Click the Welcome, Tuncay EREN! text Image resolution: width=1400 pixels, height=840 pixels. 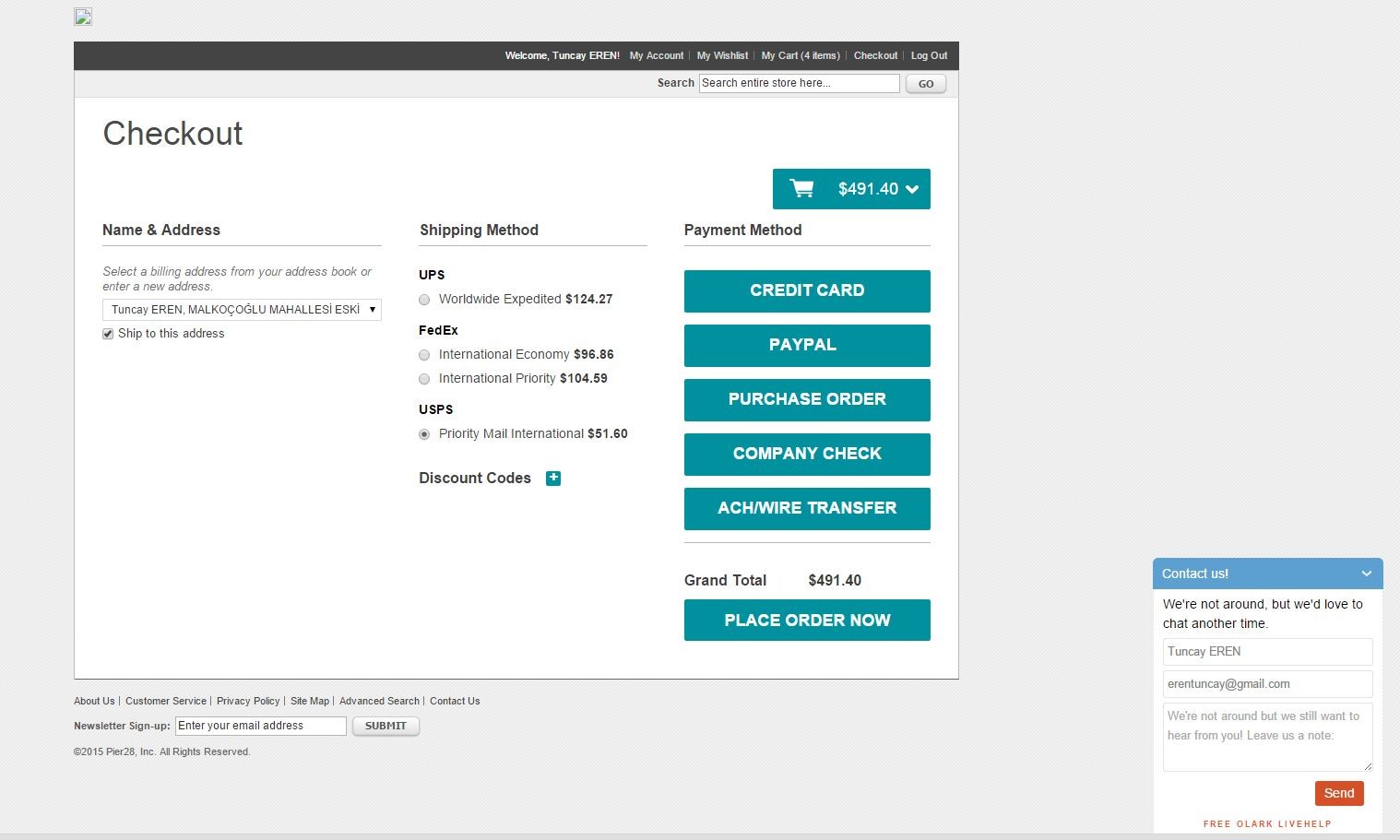[x=562, y=55]
